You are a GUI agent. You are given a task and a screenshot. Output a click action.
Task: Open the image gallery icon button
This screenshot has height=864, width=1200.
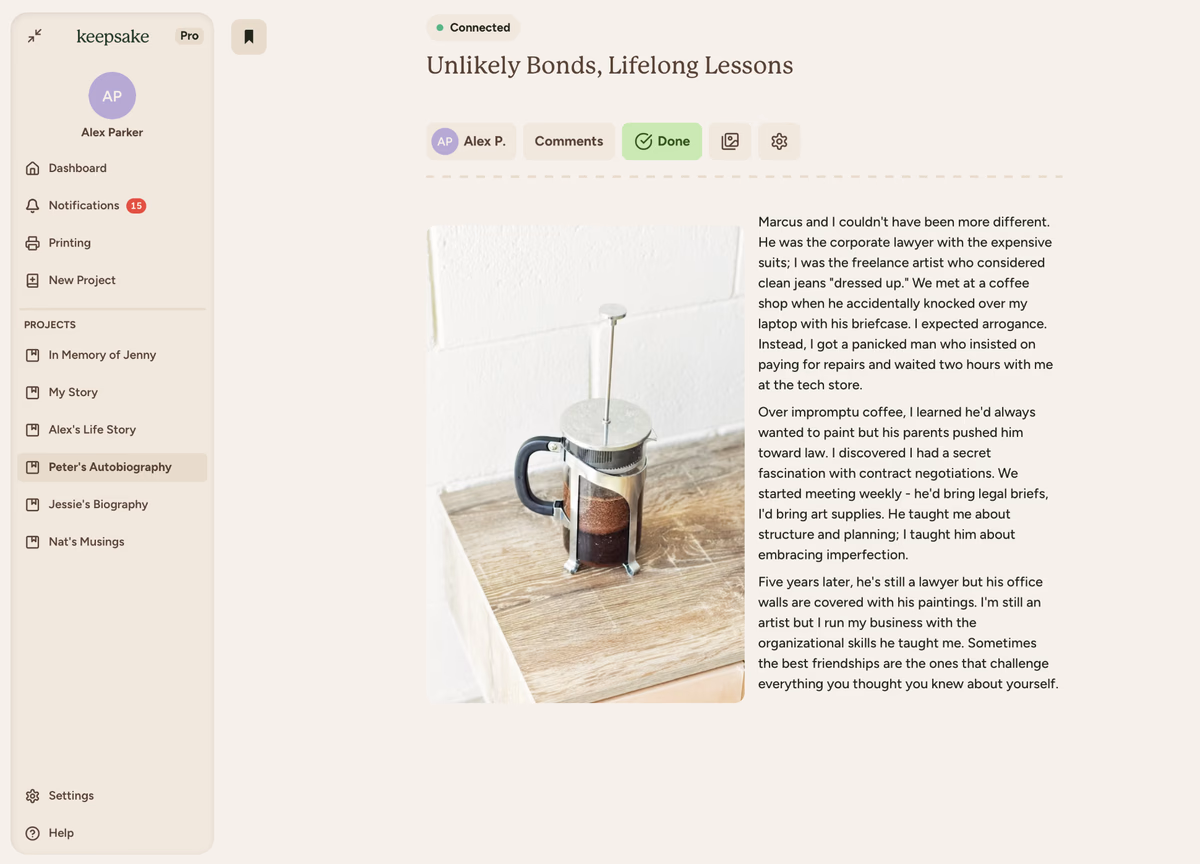(730, 141)
